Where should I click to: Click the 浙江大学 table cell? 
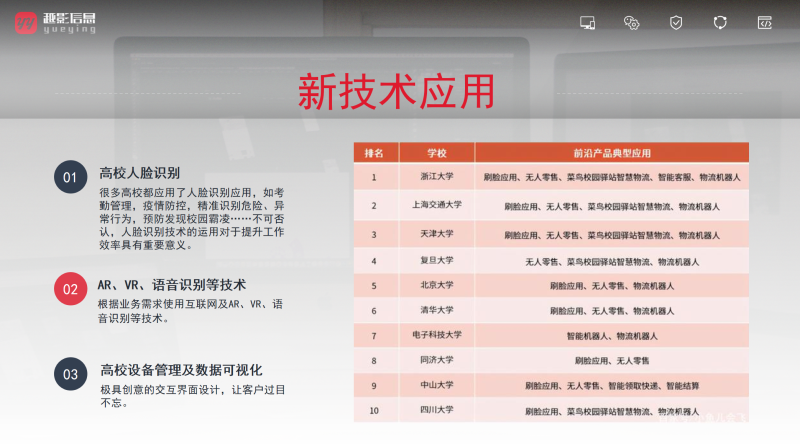[437, 177]
